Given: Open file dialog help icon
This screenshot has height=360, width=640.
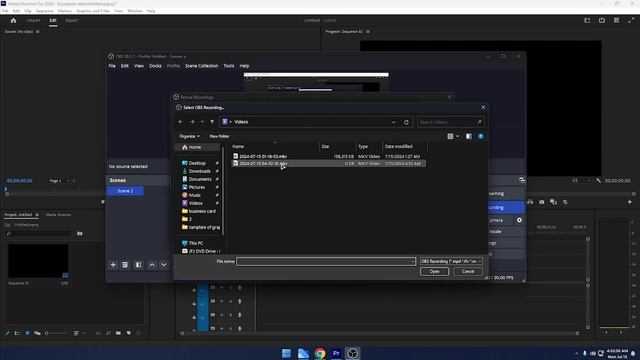Looking at the screenshot, I should (x=481, y=136).
